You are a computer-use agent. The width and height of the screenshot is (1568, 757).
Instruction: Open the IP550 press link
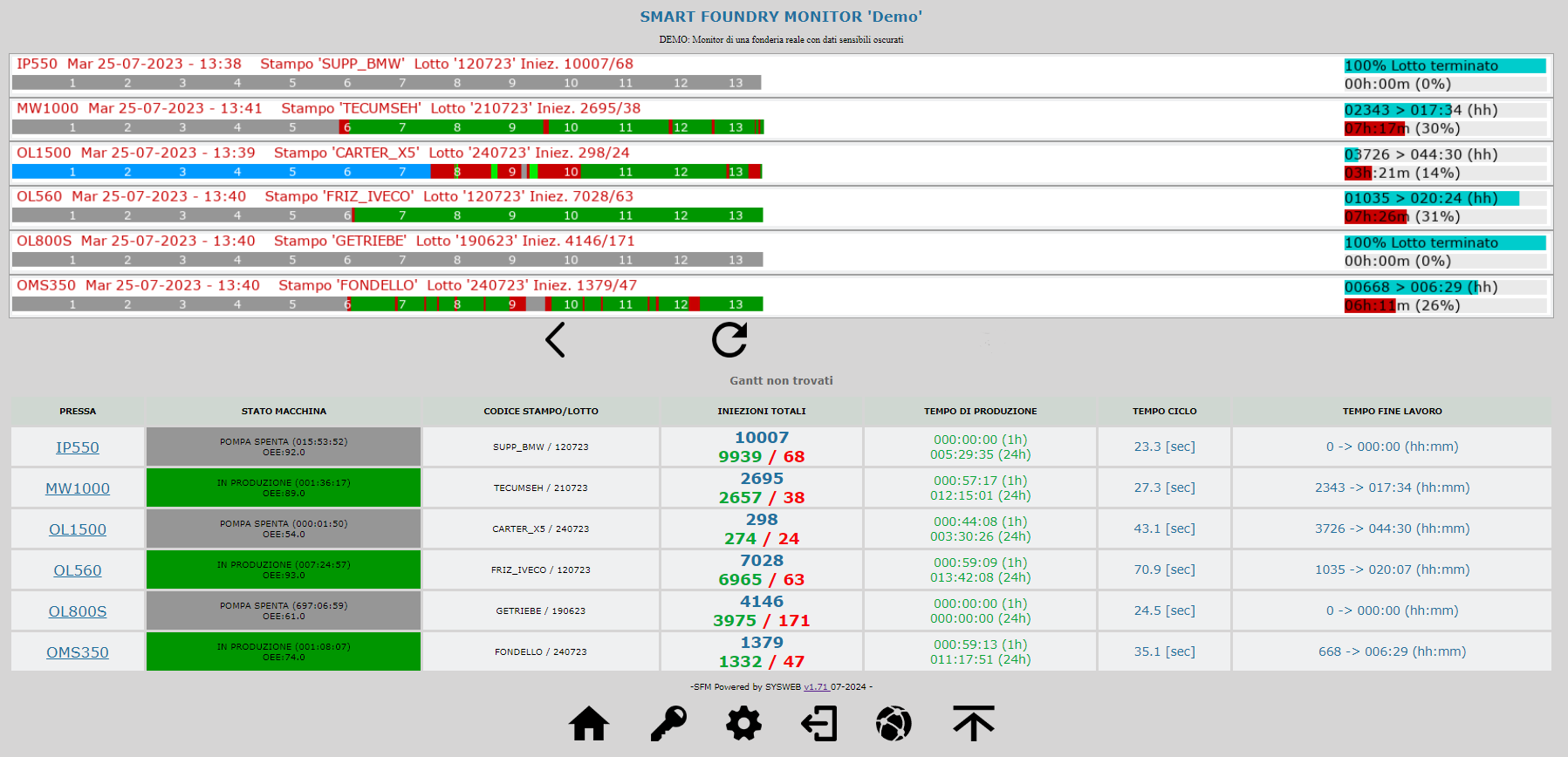pos(78,447)
